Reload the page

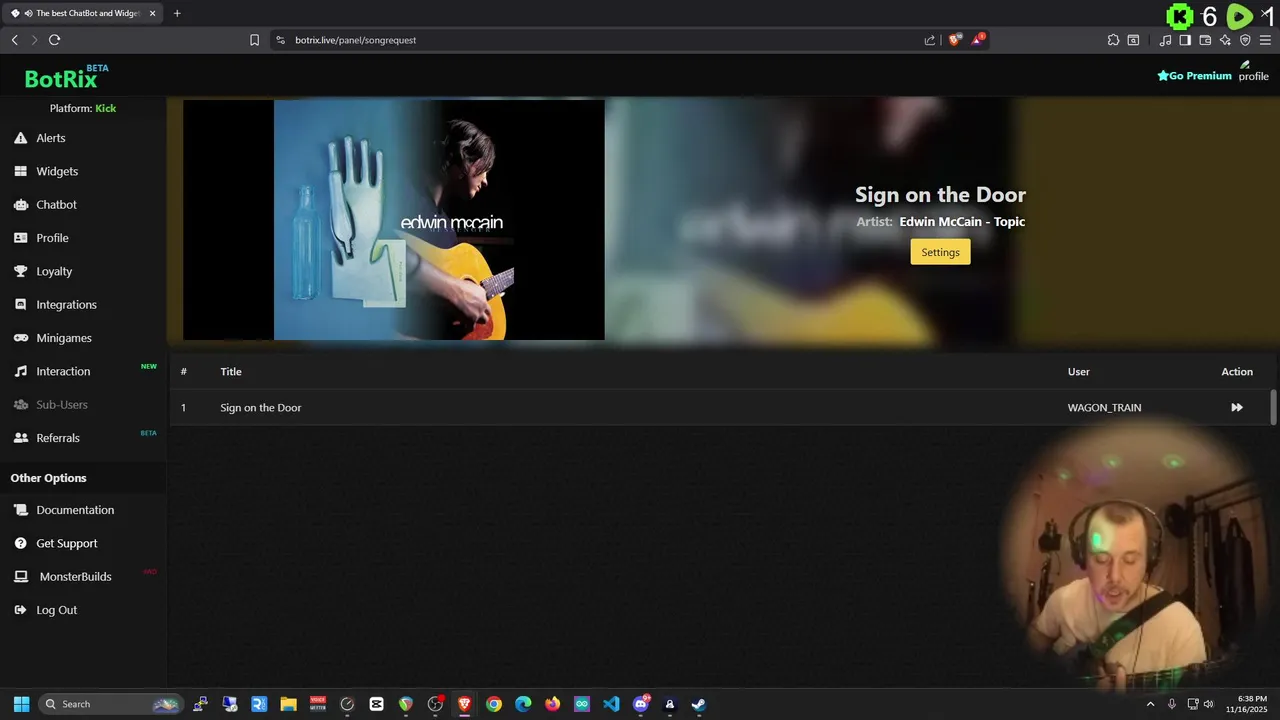point(54,40)
